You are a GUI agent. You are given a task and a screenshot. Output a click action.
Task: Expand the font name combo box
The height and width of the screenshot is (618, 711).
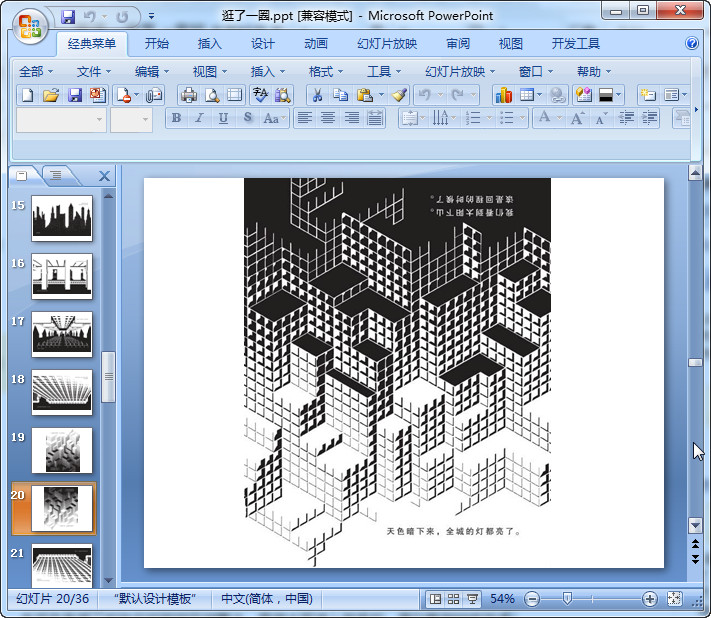99,119
